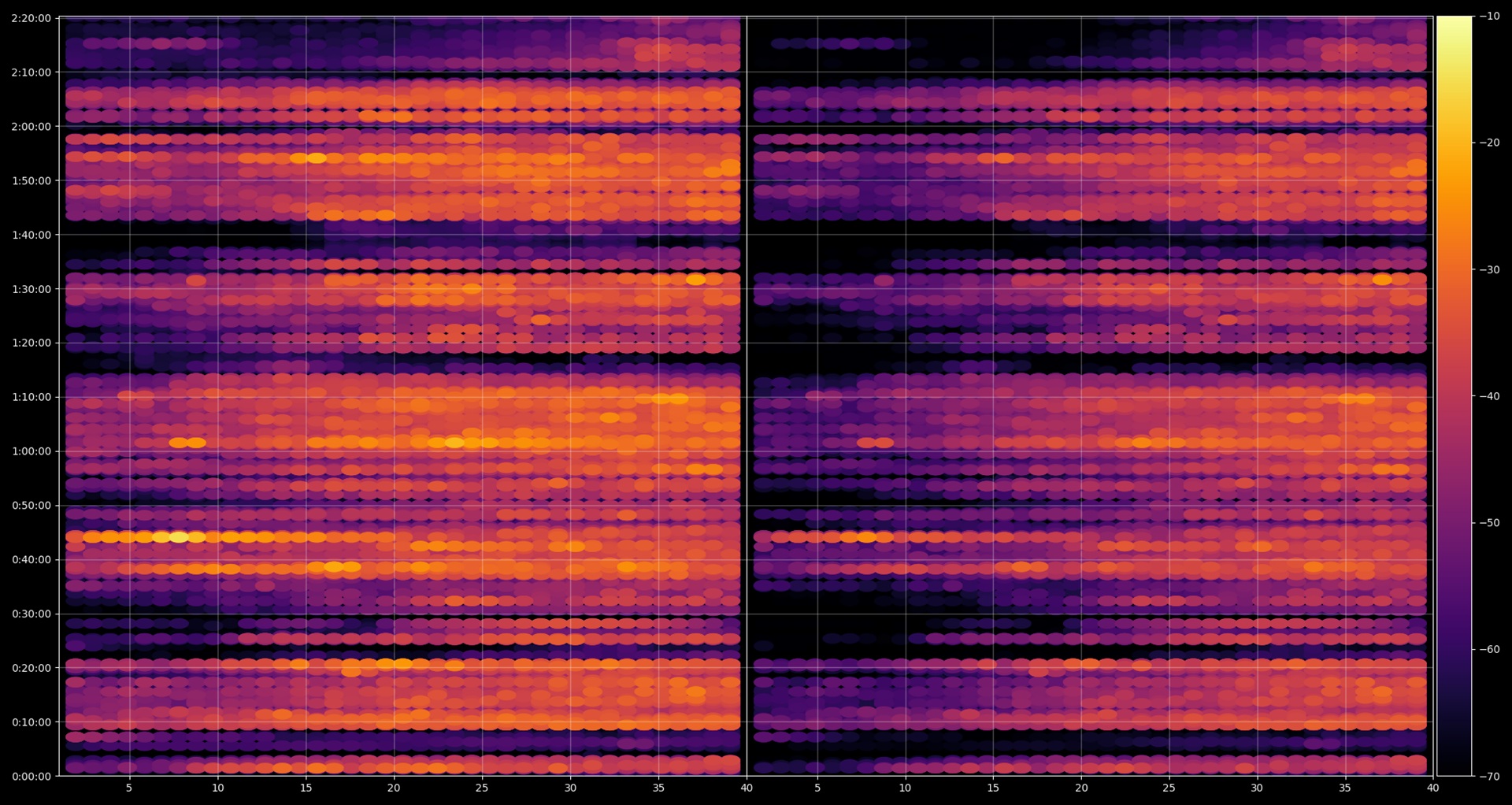
Task: Click x-axis tick 35 of the right heatmap
Action: click(x=1345, y=788)
